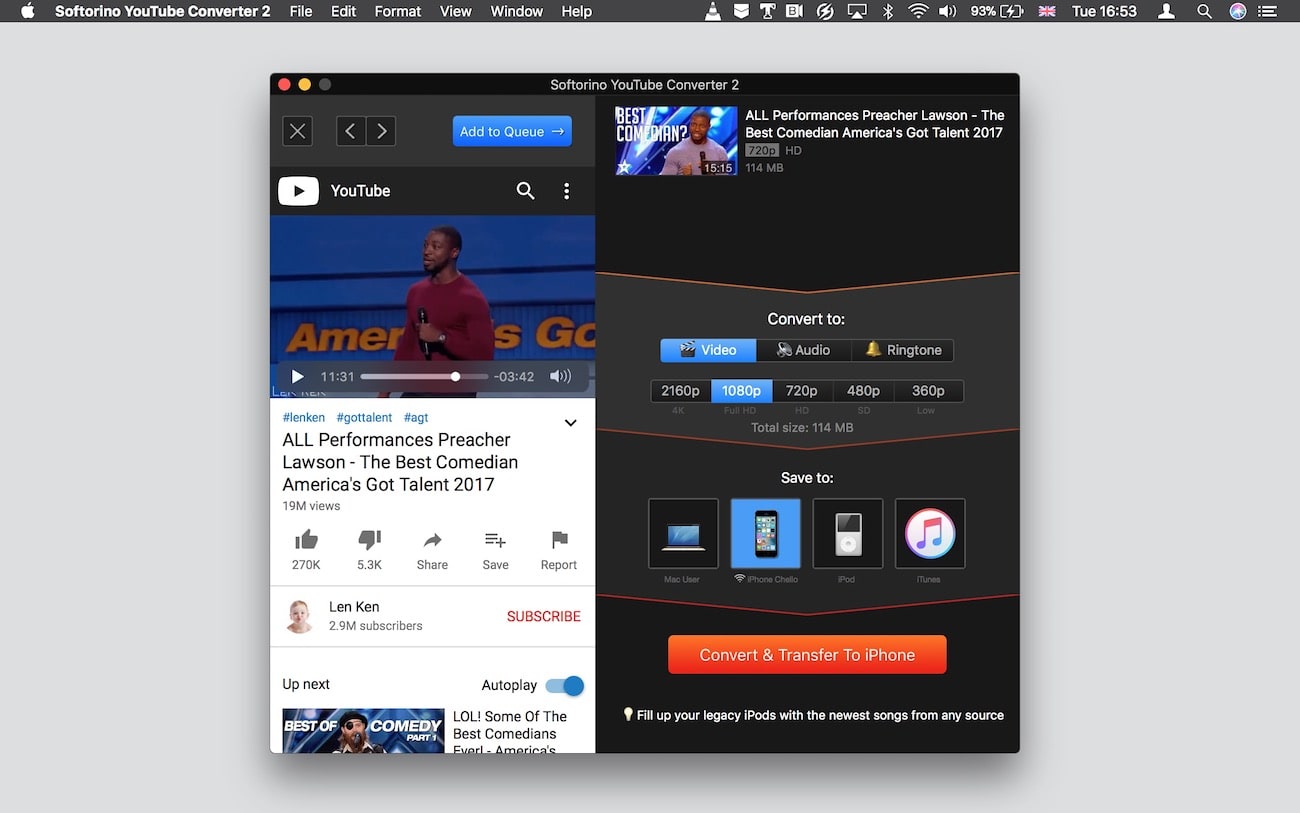Image resolution: width=1300 pixels, height=813 pixels.
Task: Open the queued video thumbnail Best Comedian
Action: click(676, 141)
